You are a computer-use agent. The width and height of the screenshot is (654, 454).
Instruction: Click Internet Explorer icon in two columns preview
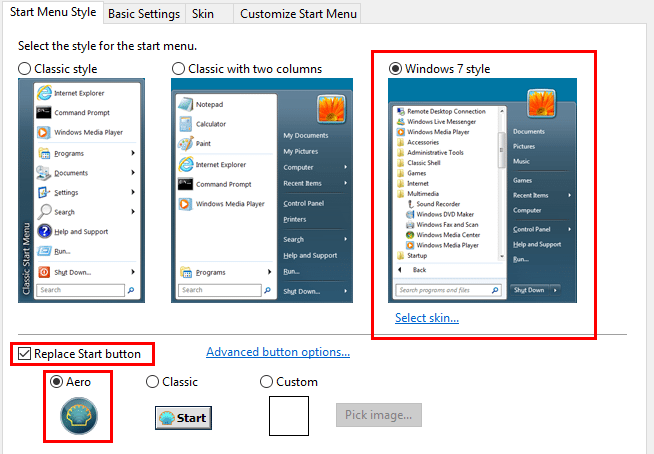pos(186,164)
